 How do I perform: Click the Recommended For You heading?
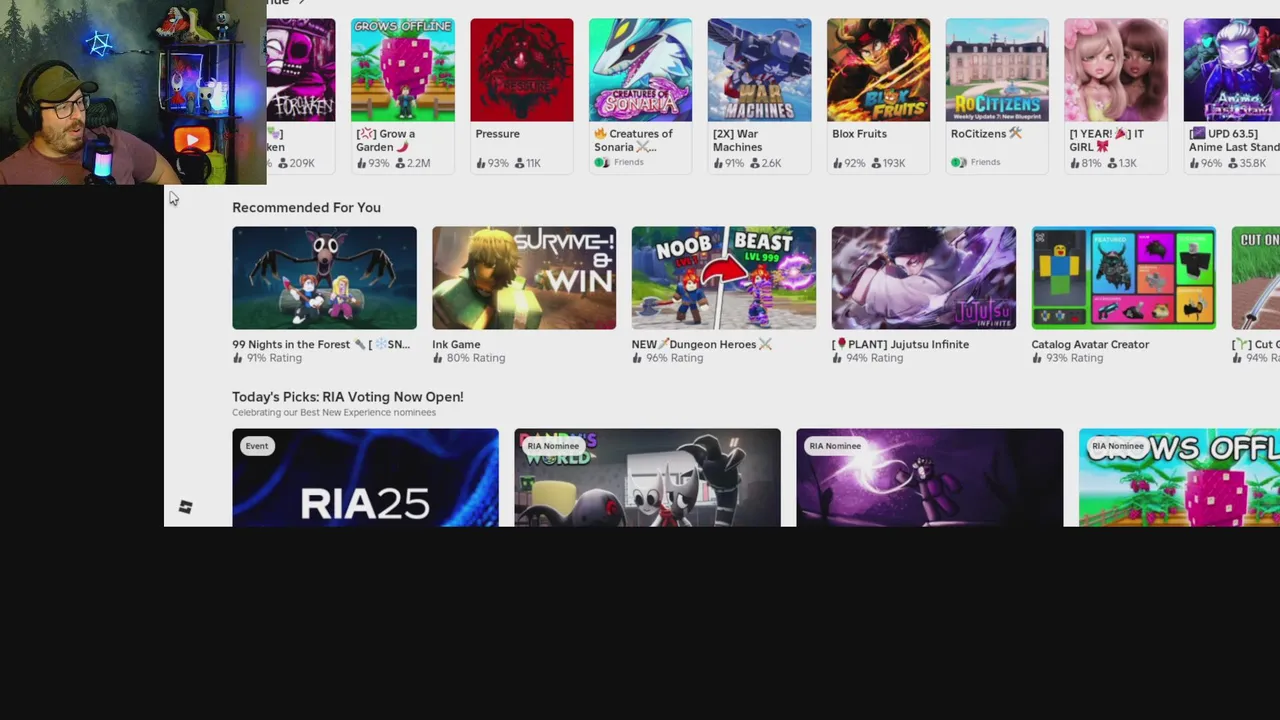point(306,207)
